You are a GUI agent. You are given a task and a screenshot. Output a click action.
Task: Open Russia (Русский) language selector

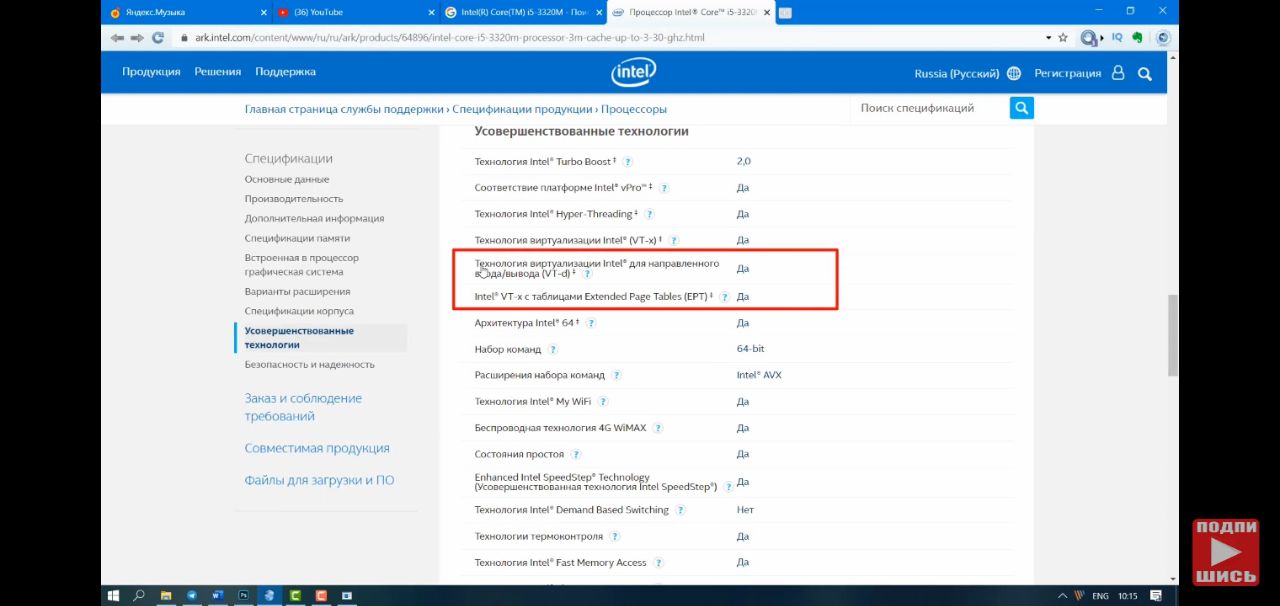click(957, 74)
